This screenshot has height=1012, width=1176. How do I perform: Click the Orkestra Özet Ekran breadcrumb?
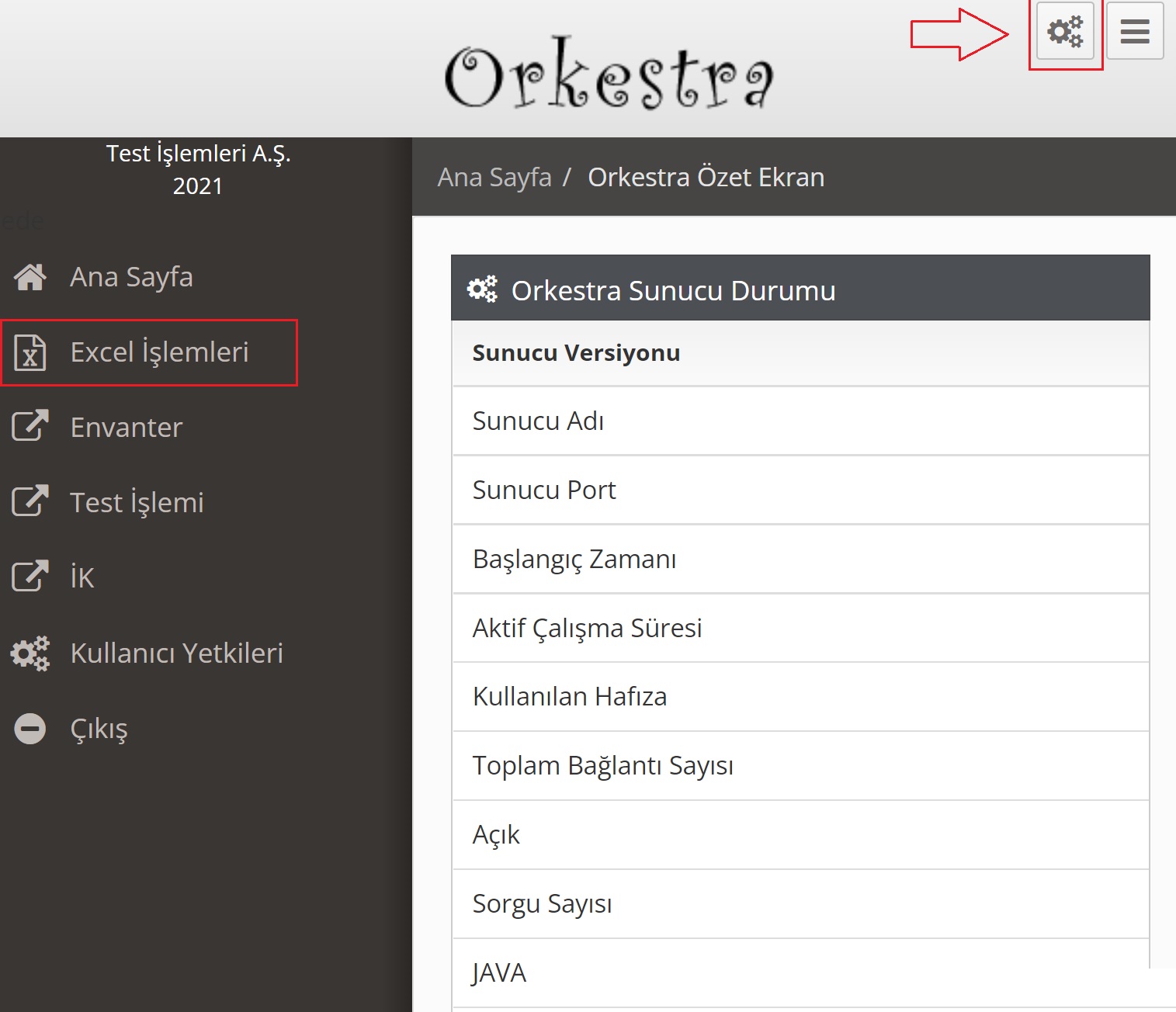(706, 177)
